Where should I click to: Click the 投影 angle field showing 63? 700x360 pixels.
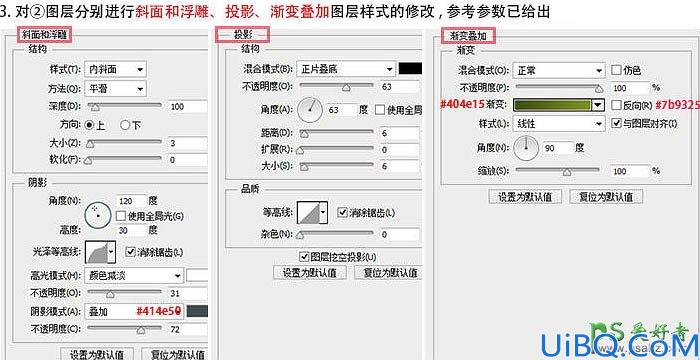[342, 109]
